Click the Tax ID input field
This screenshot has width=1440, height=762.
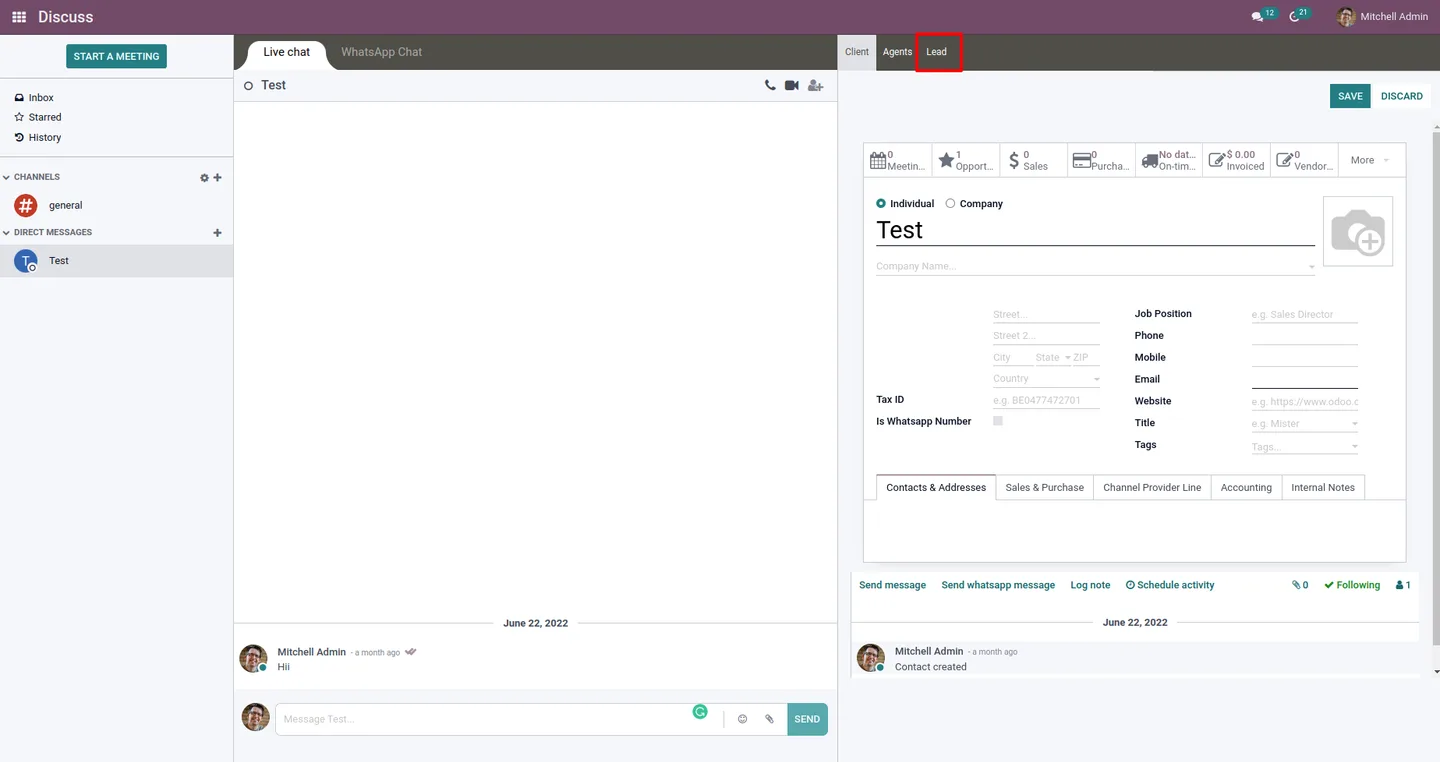click(1046, 401)
